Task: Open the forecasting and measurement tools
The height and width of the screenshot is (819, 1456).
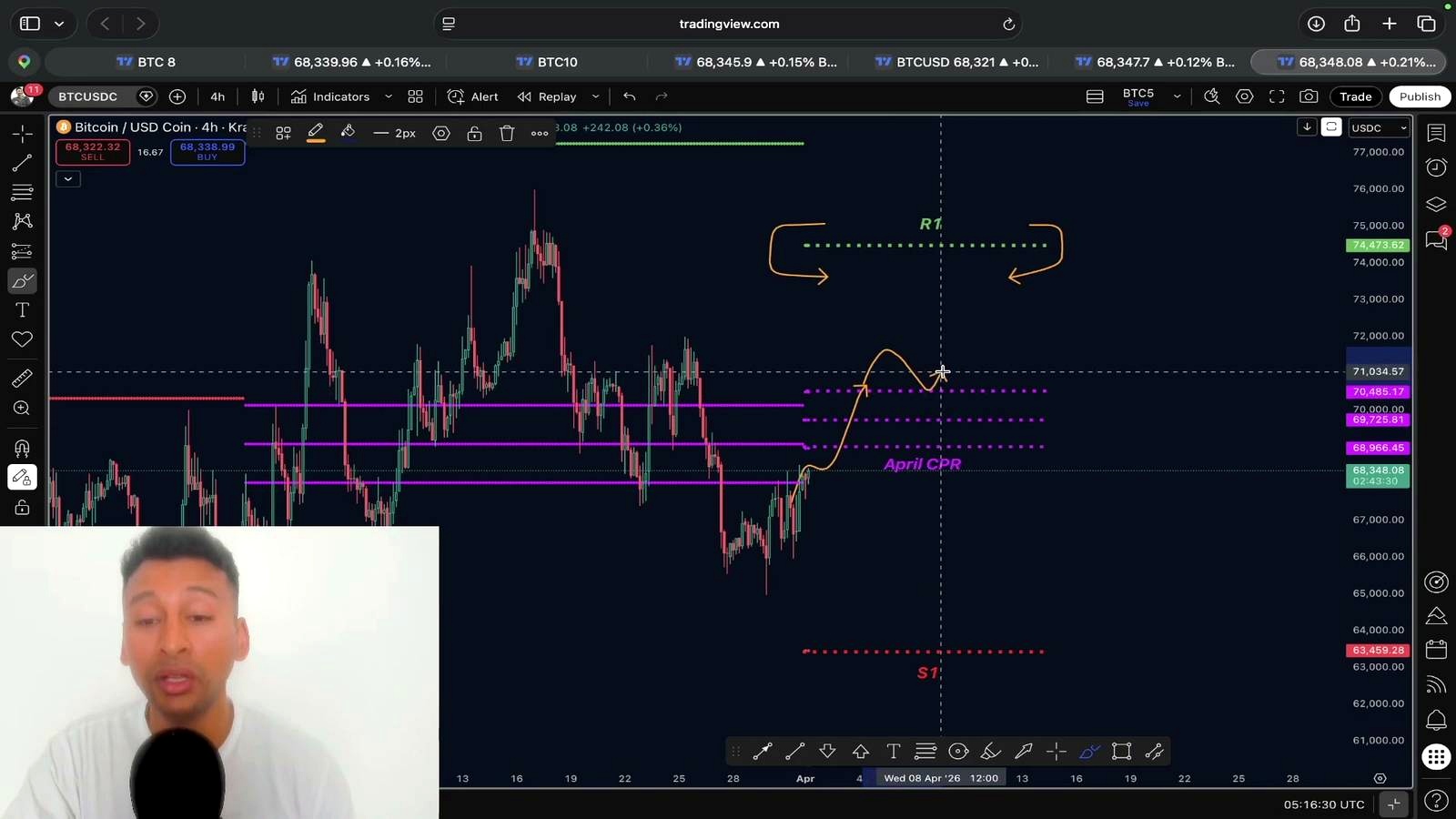Action: tap(22, 251)
